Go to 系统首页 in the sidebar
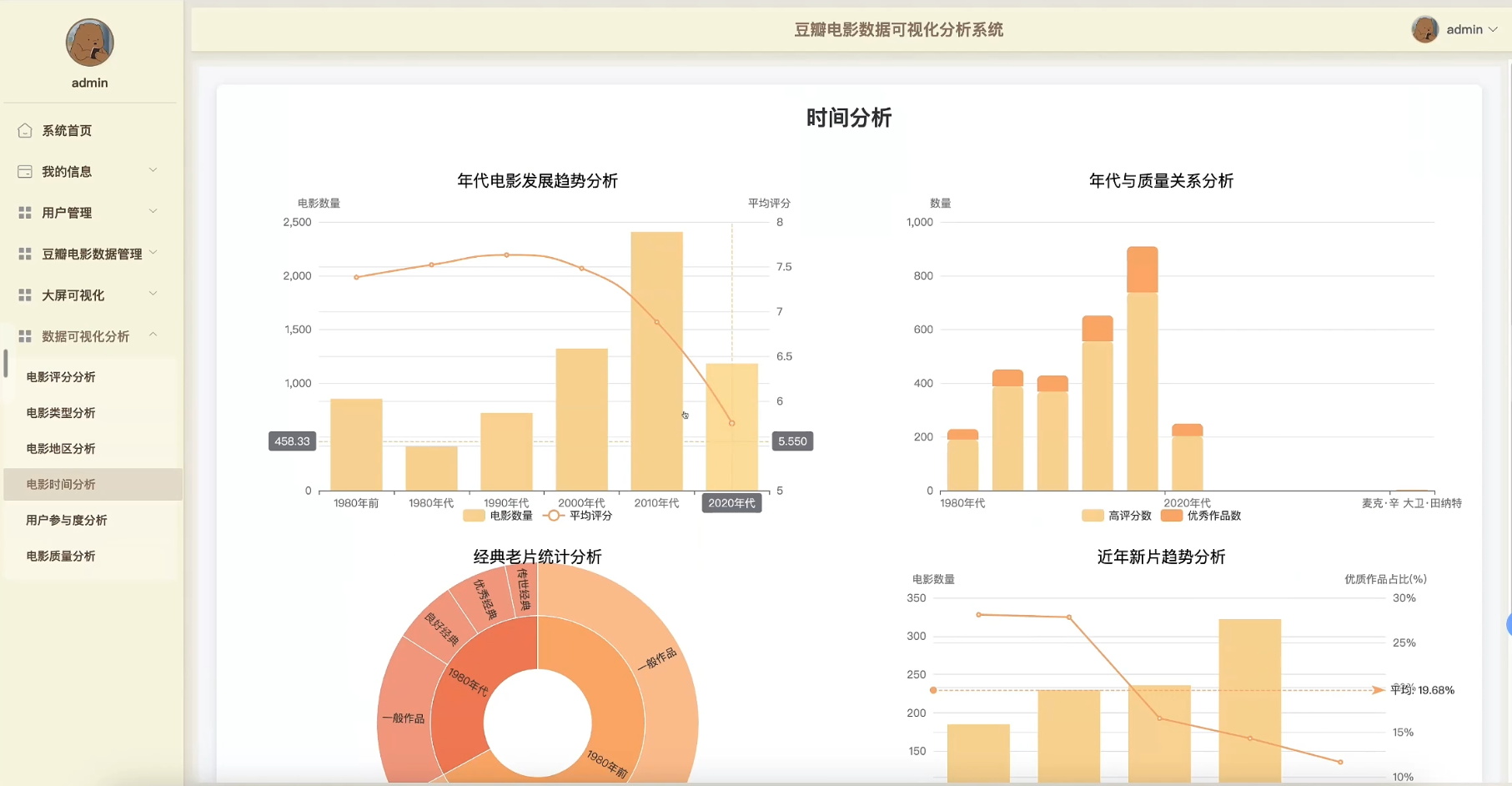1512x786 pixels. 92,130
